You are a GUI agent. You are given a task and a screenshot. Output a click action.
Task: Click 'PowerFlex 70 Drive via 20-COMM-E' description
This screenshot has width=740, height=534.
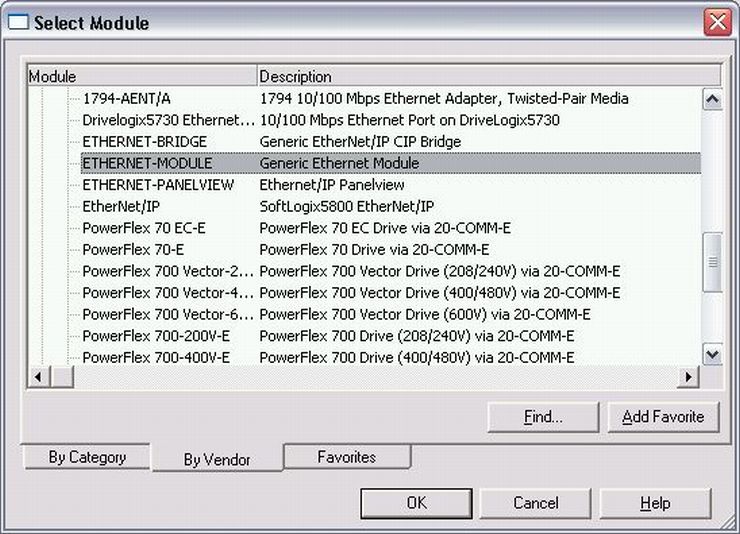click(x=374, y=250)
